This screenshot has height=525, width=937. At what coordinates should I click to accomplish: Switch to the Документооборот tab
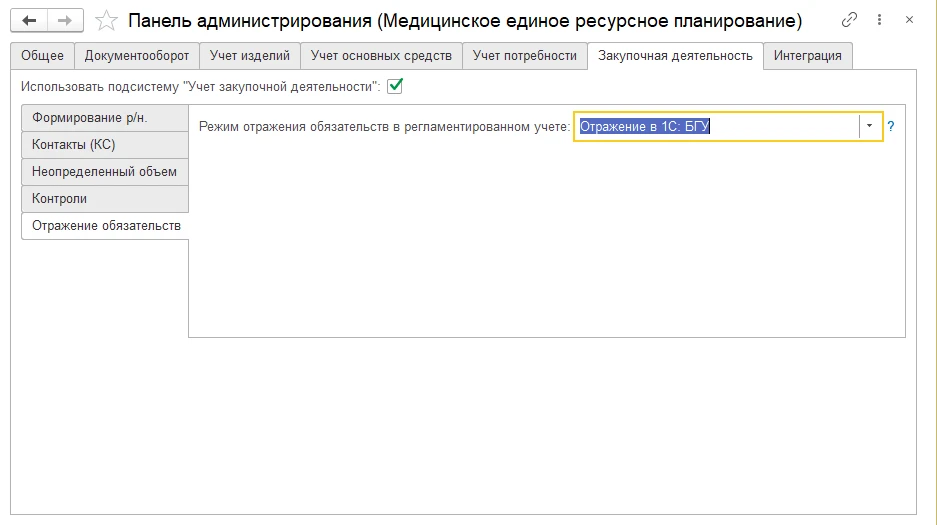click(x=136, y=56)
